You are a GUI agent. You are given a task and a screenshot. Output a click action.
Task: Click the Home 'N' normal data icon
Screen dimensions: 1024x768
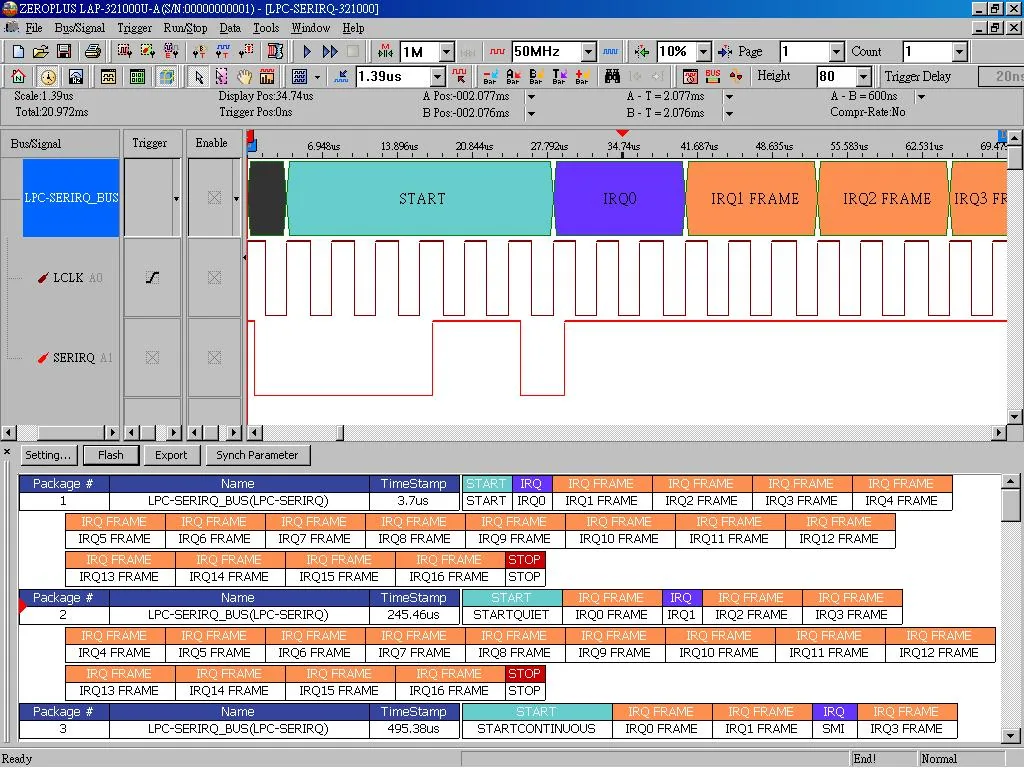click(18, 76)
